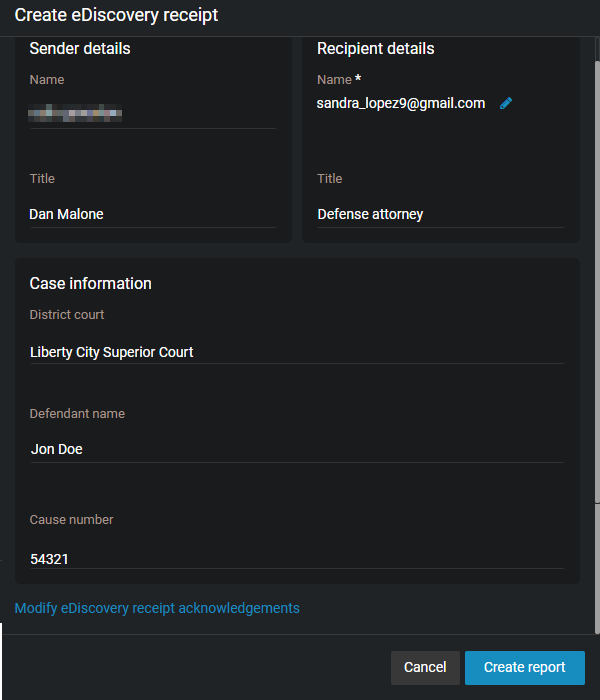The width and height of the screenshot is (600, 700).
Task: Click Cause number field '54321'
Action: pos(297,559)
